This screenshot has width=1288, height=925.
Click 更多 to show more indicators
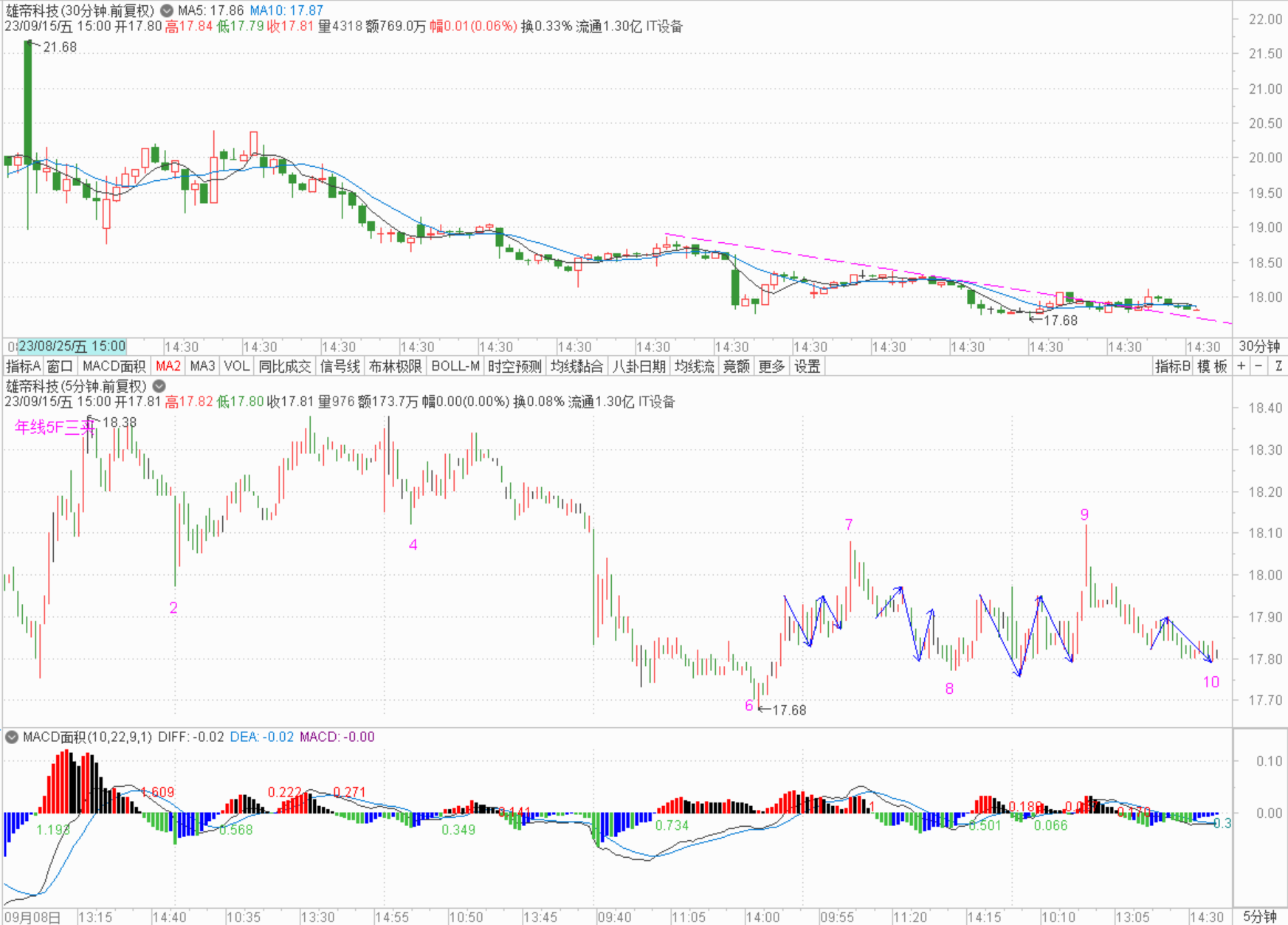click(x=771, y=366)
